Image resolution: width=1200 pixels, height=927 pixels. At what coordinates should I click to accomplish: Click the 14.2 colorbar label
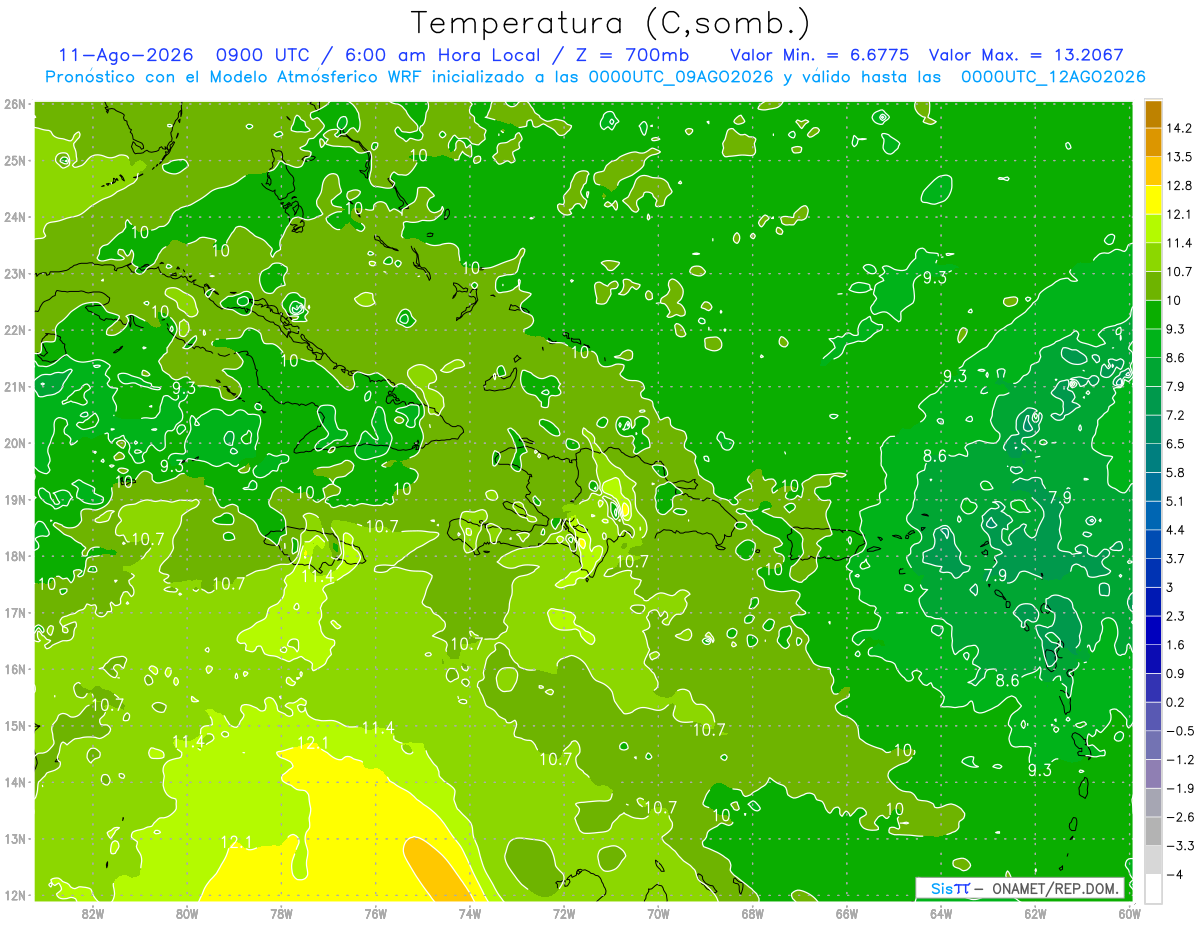coord(1180,128)
